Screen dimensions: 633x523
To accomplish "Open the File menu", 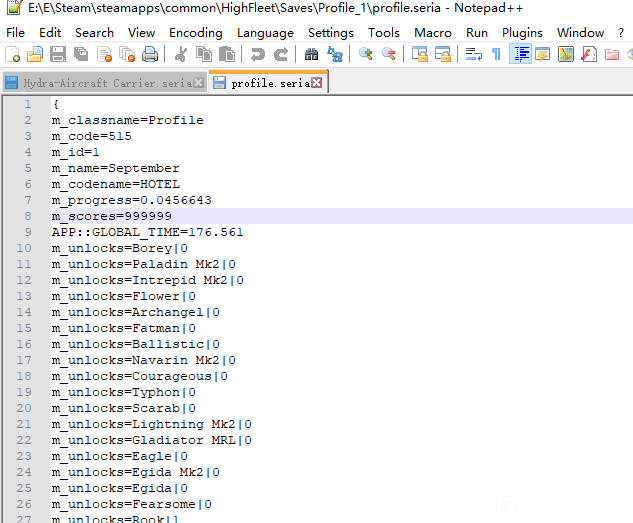I will click(x=15, y=33).
